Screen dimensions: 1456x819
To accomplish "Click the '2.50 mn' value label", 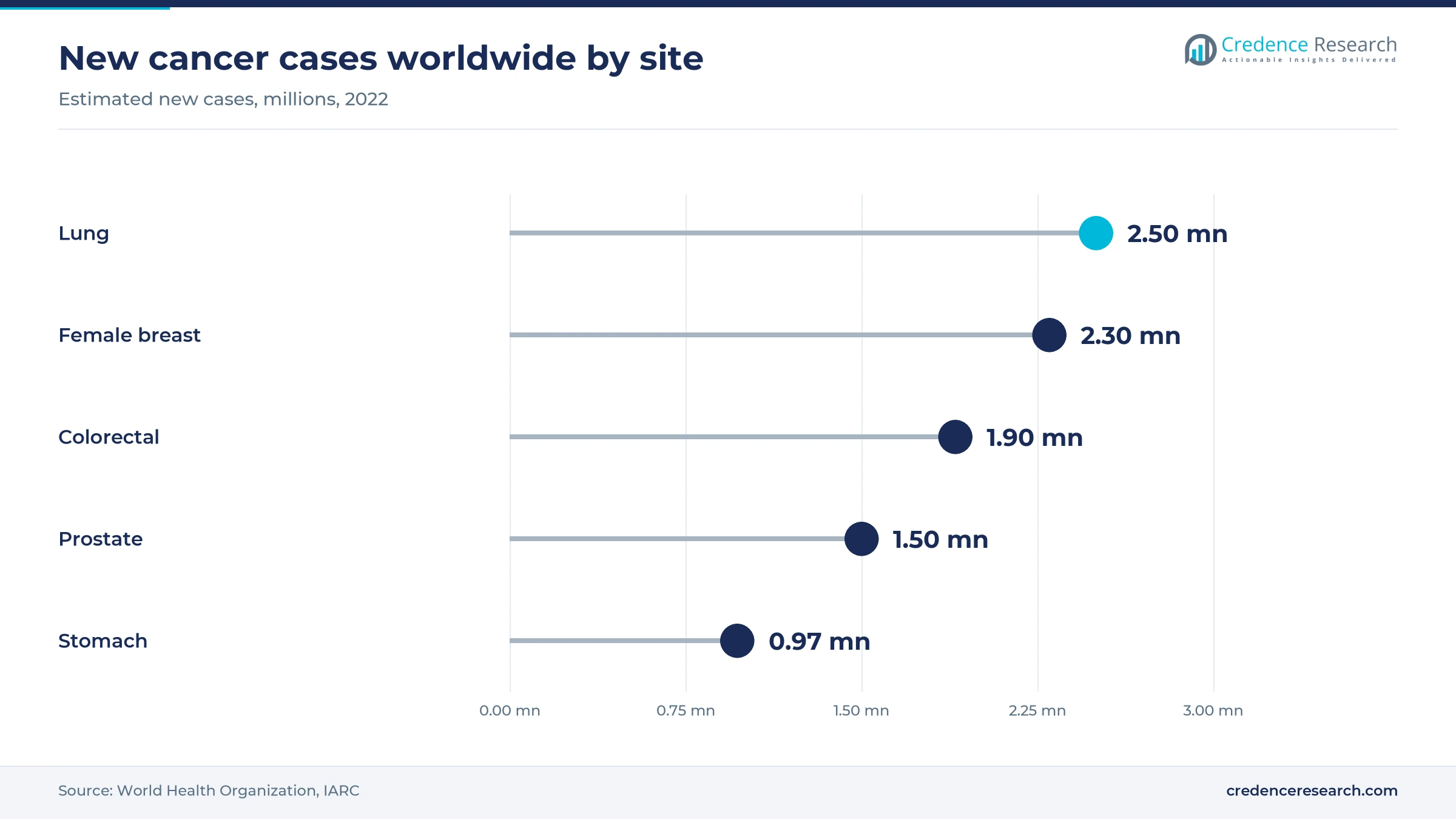I will tap(1177, 234).
